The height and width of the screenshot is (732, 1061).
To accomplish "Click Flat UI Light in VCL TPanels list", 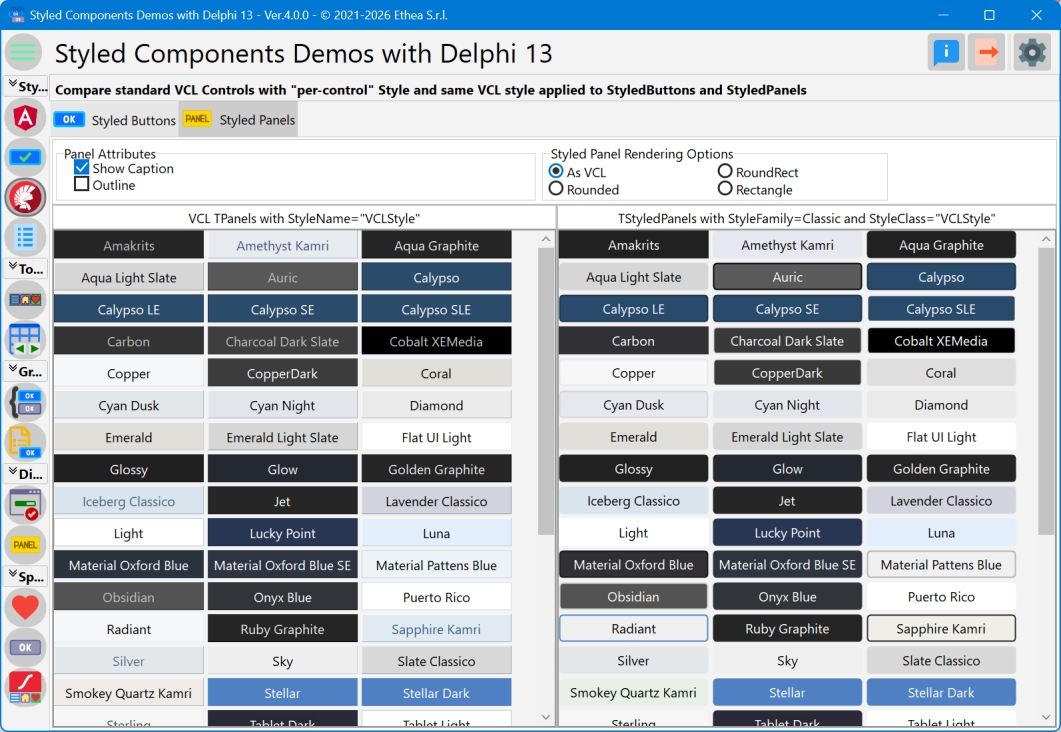I will coord(436,438).
